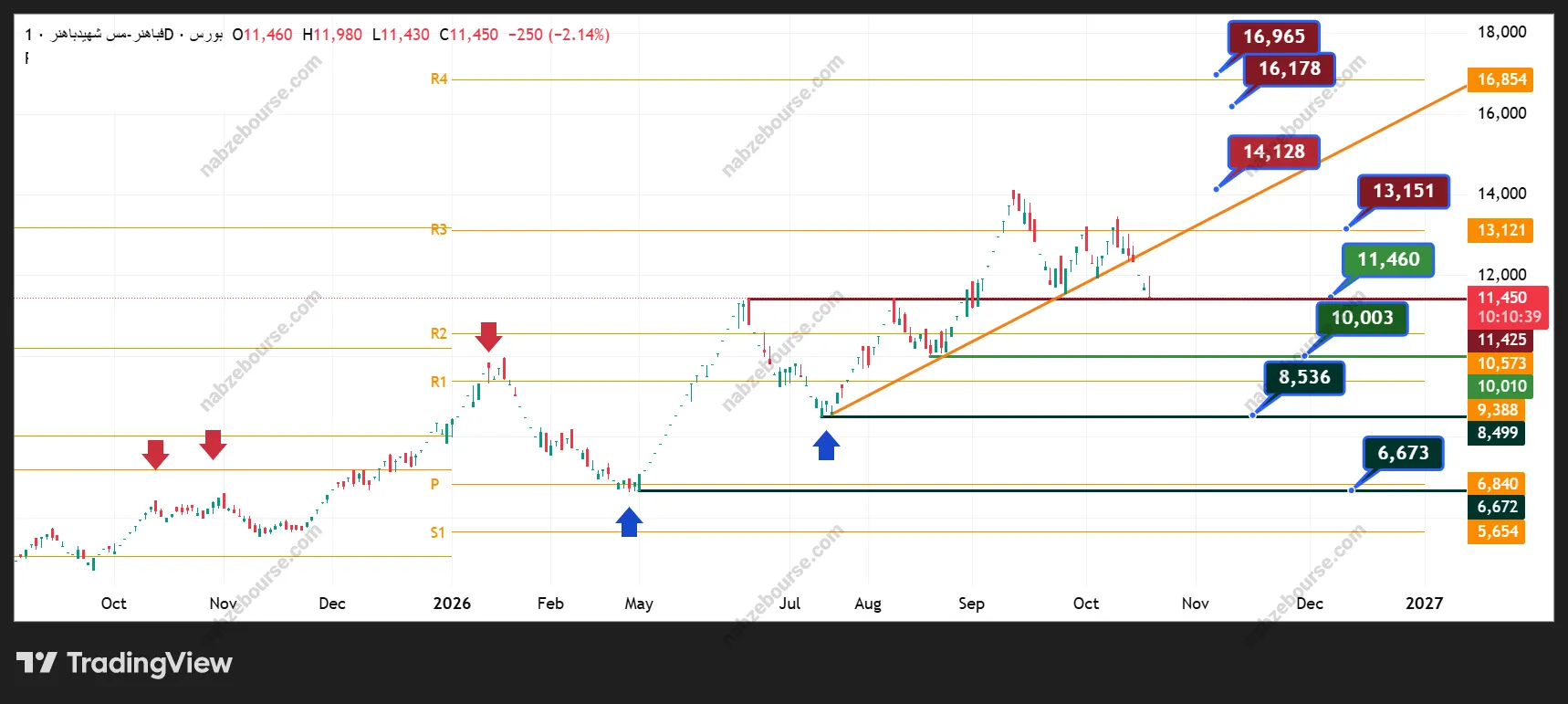Viewport: 1568px width, 704px height.
Task: Click the orange 9,388 axis label
Action: click(x=1497, y=410)
